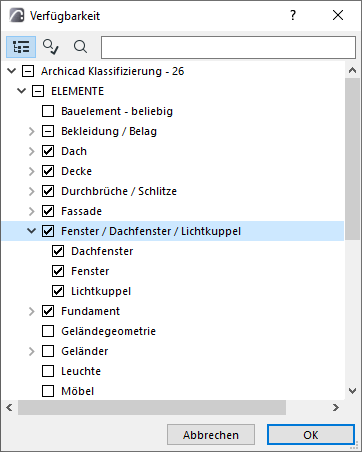362x452 pixels.
Task: Uncheck the Fenster child checkbox
Action: coord(58,271)
